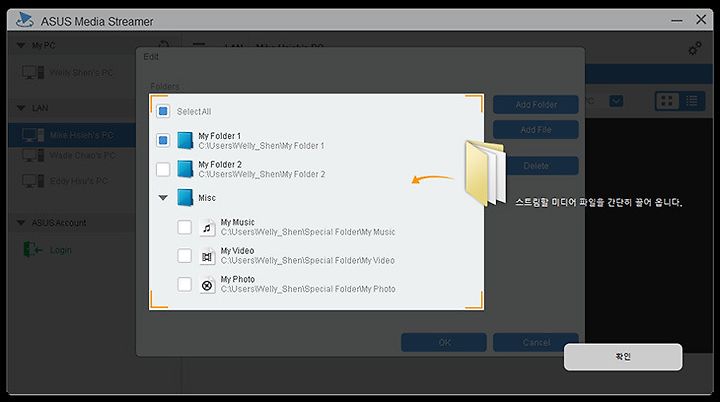Viewport: 720px width, 402px height.
Task: Switch to list view icon
Action: click(x=692, y=101)
